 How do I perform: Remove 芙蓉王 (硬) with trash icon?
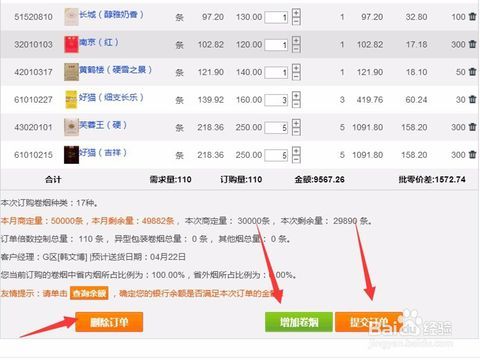(x=472, y=127)
